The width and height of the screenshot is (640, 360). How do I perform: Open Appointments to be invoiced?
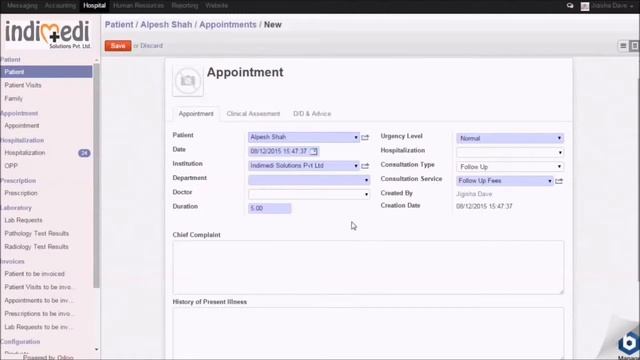point(39,300)
